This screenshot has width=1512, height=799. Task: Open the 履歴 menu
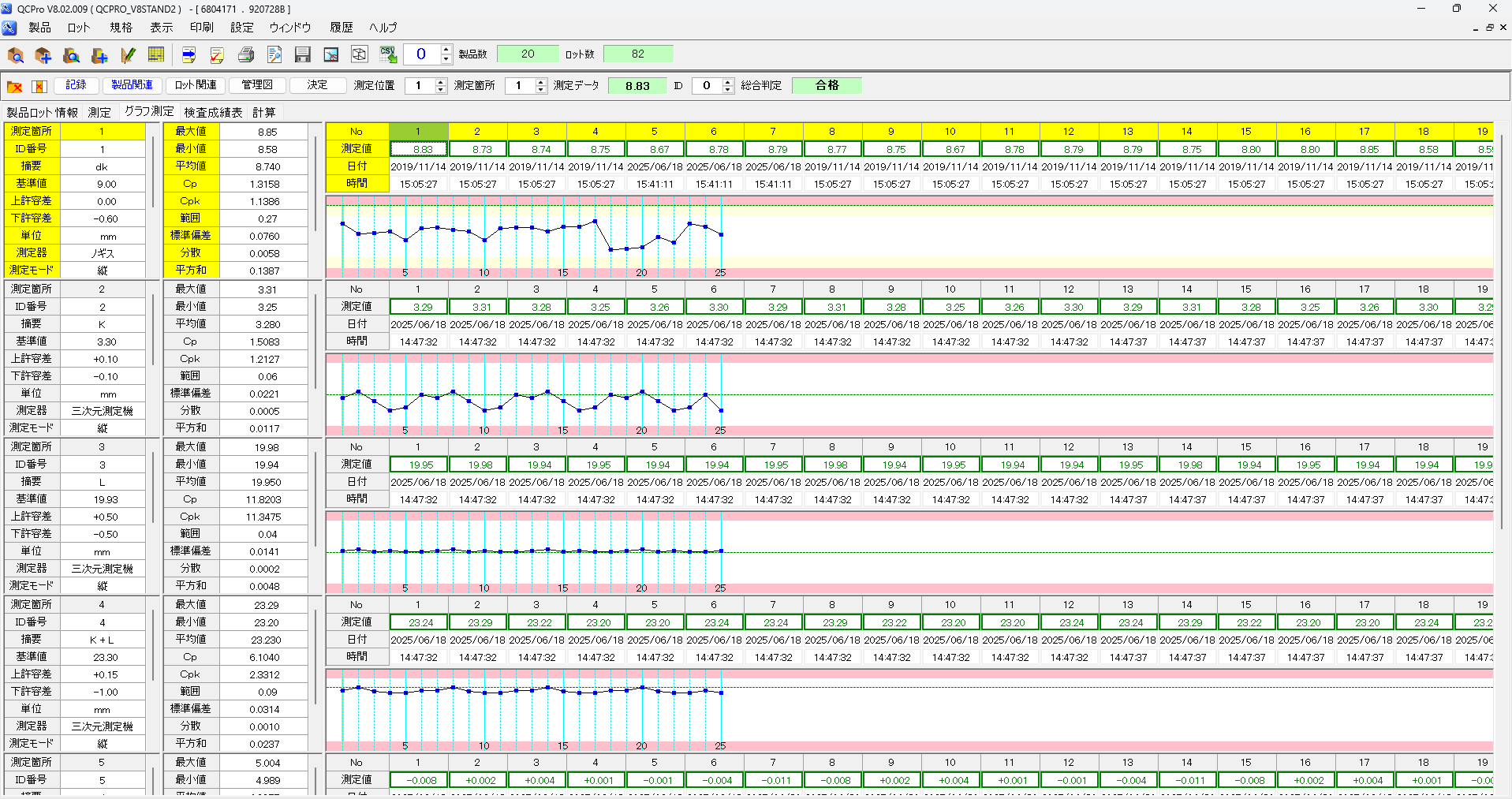point(341,28)
